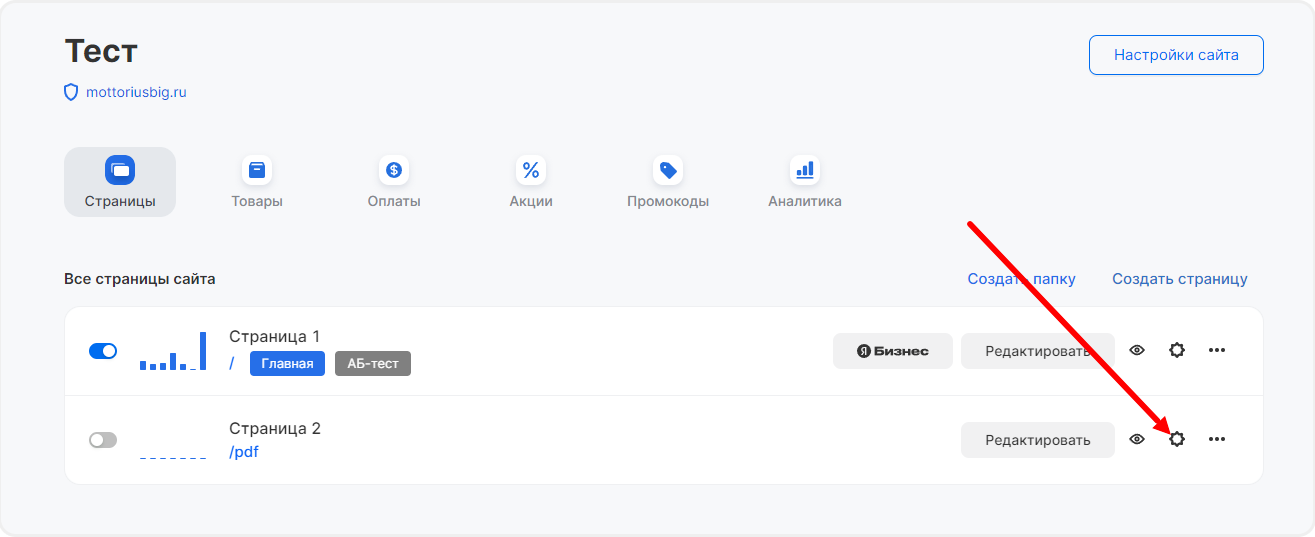Open the Промокоды tag icon
The height and width of the screenshot is (537, 1315).
click(x=668, y=170)
